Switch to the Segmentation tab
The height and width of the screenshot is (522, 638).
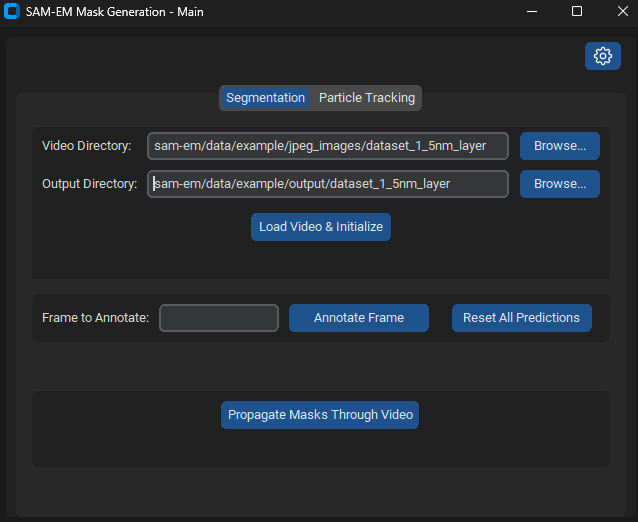coord(265,98)
